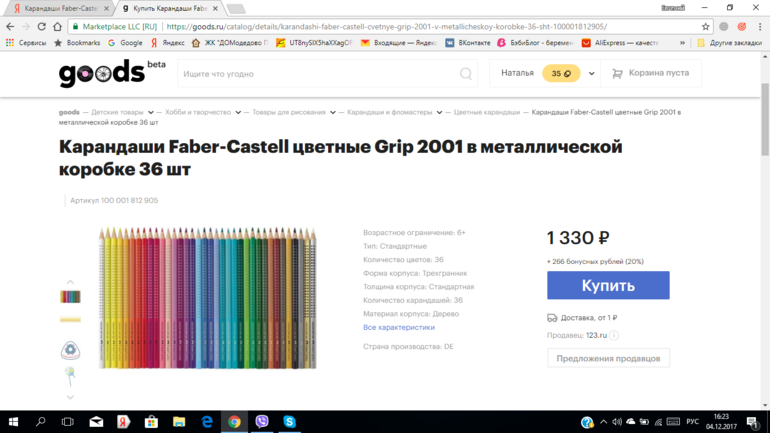The height and width of the screenshot is (433, 770).
Task: Reload the page with refresh icon
Action: [x=41, y=27]
